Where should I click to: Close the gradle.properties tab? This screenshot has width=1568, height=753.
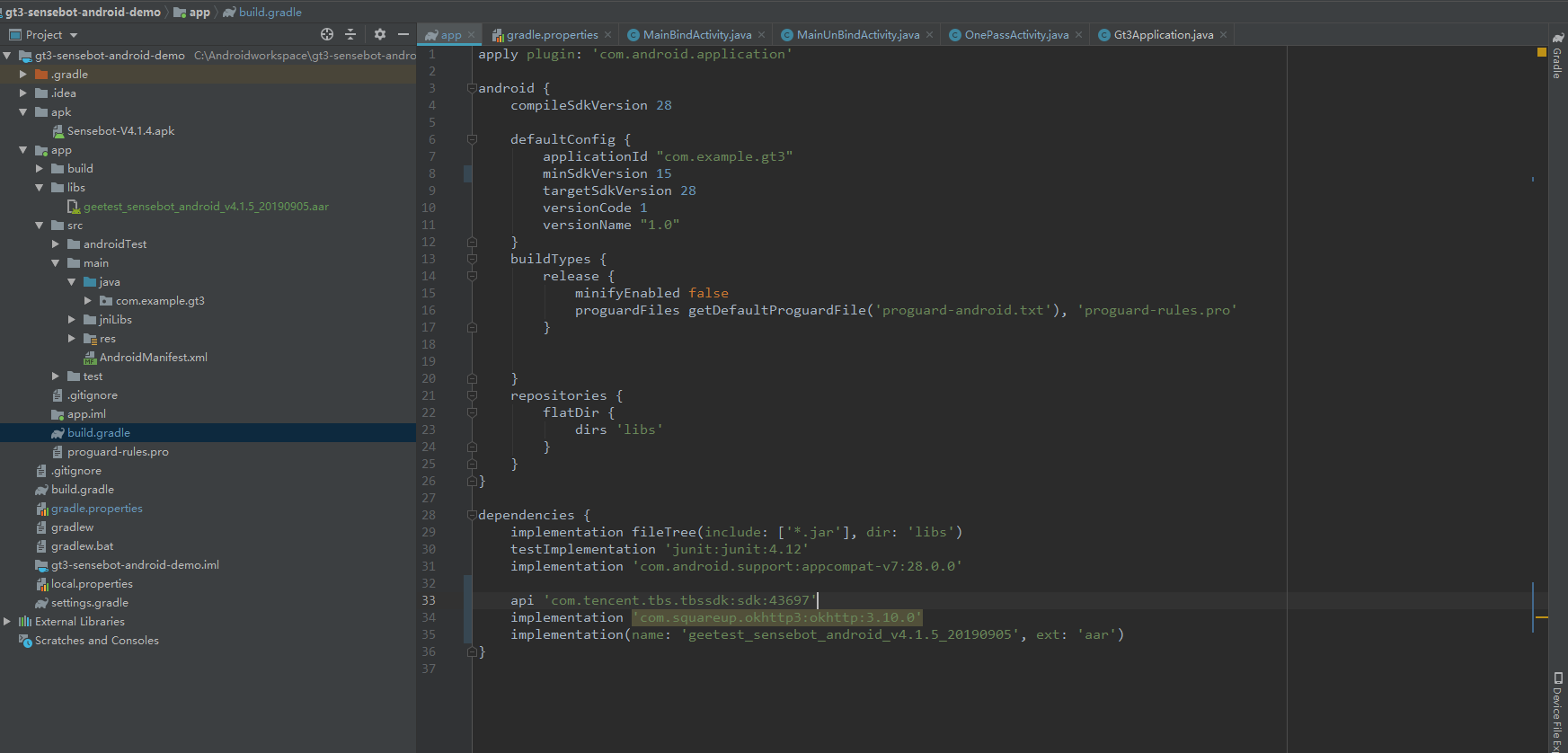[608, 35]
